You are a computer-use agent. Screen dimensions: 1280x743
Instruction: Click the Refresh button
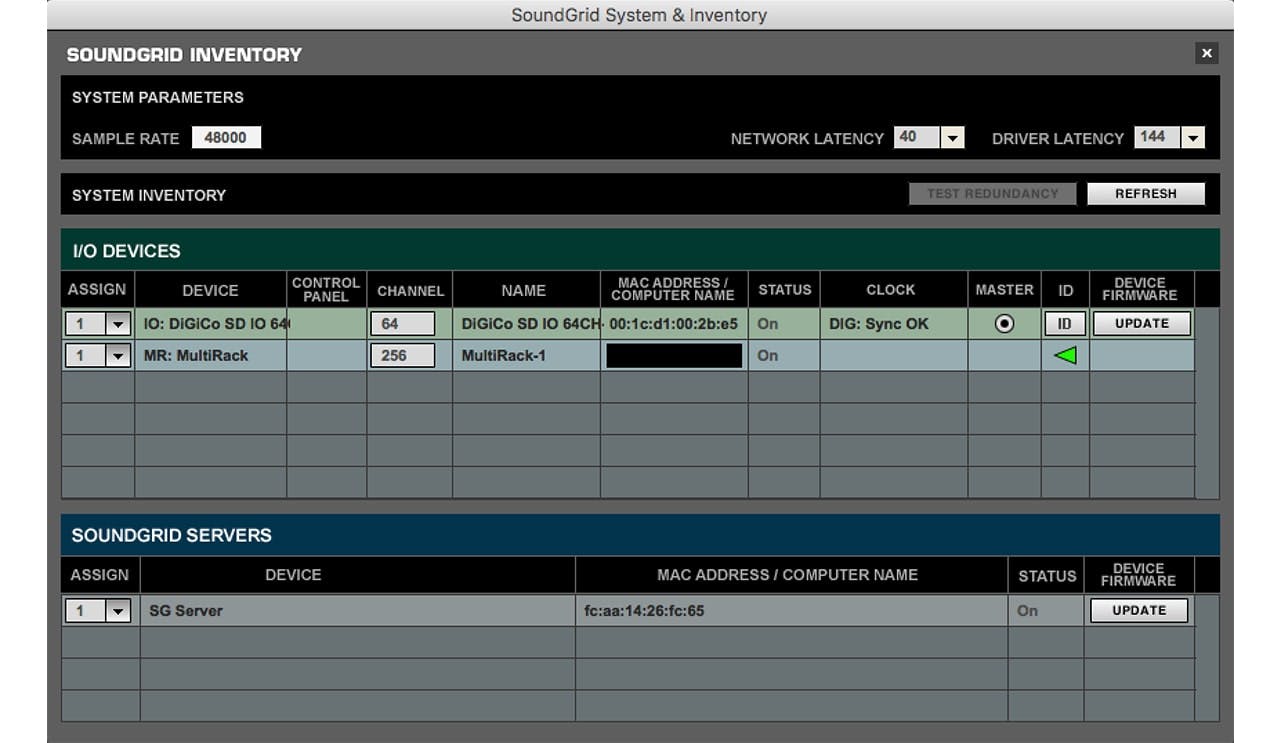(1145, 194)
